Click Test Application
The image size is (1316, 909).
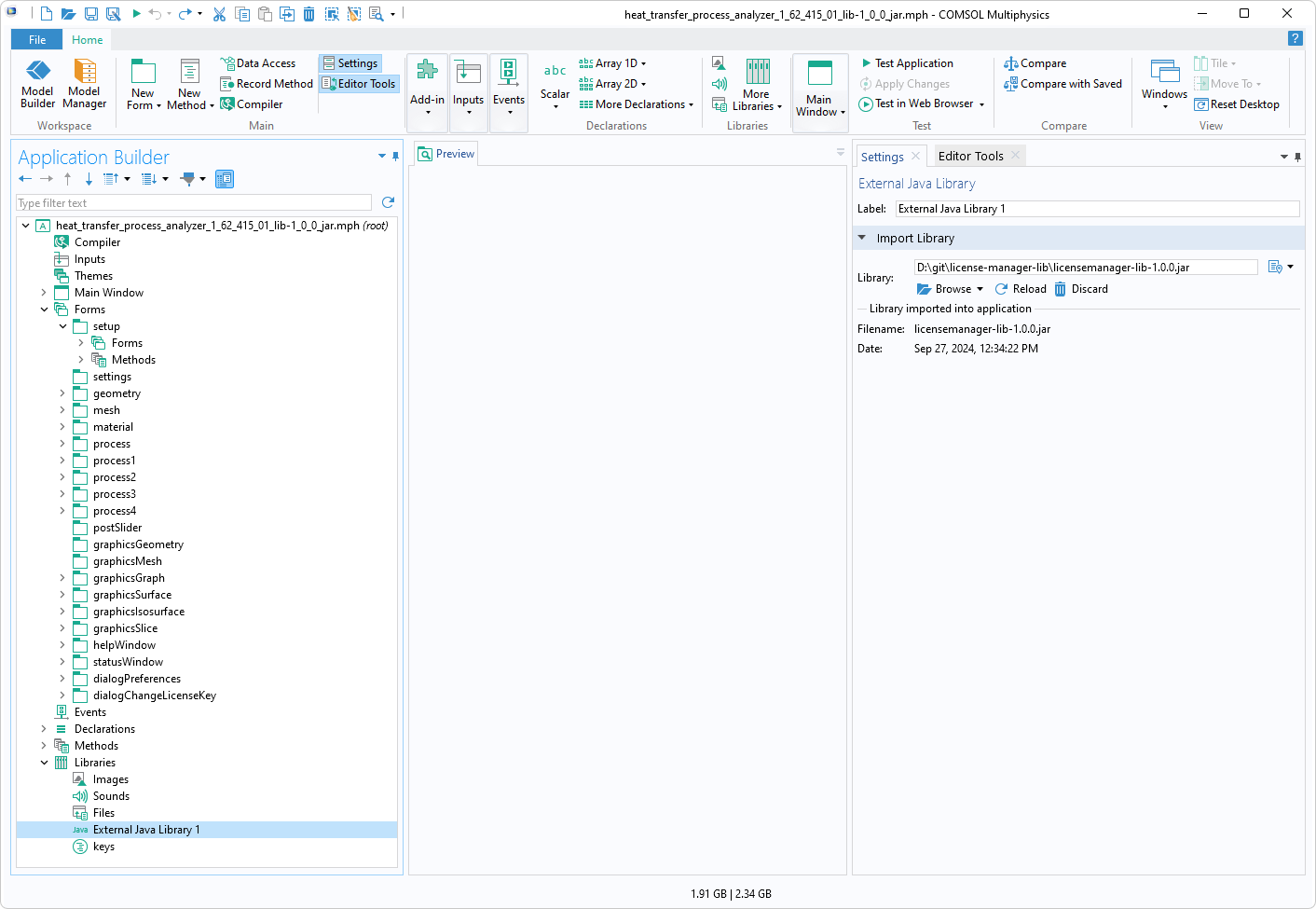tap(907, 63)
